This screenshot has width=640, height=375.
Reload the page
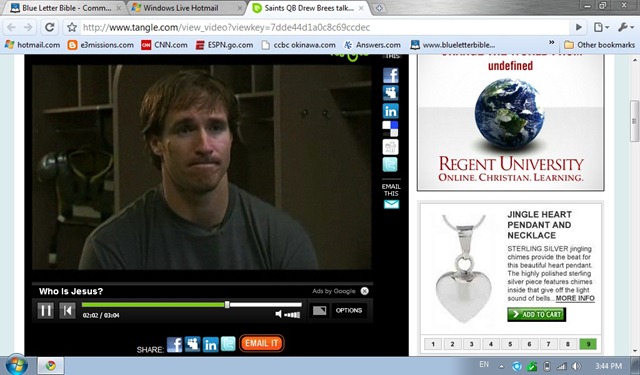[50, 27]
